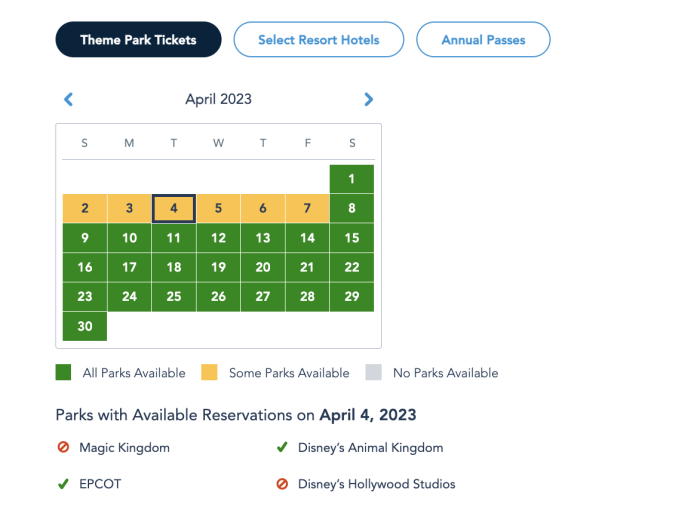Viewport: 700px width, 511px height.
Task: Click the Some Parks Available legend label
Action: pyautogui.click(x=289, y=373)
